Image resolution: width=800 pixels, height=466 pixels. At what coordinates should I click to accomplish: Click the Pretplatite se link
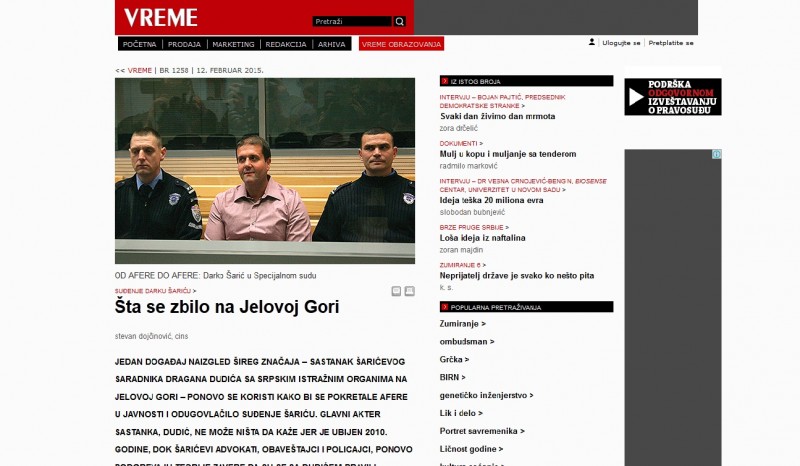(671, 43)
